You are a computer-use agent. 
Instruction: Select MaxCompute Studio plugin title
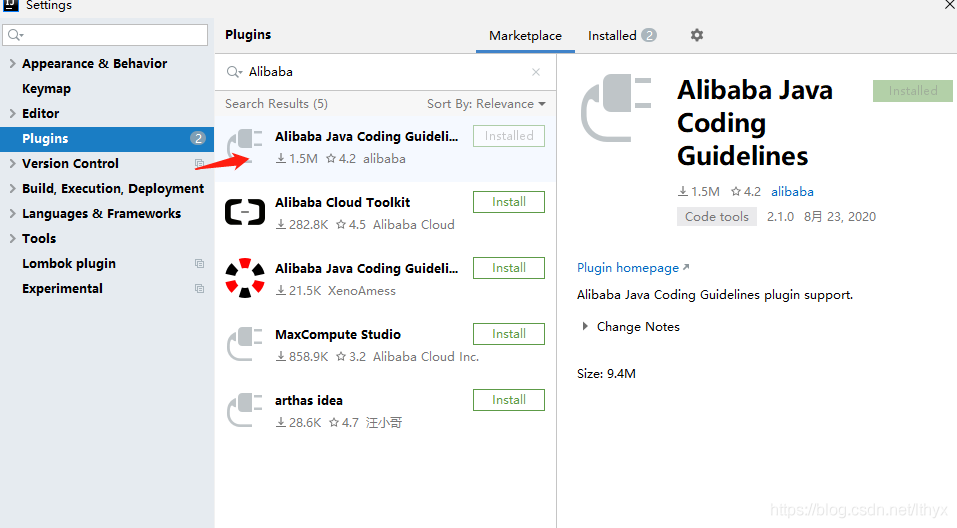[338, 335]
